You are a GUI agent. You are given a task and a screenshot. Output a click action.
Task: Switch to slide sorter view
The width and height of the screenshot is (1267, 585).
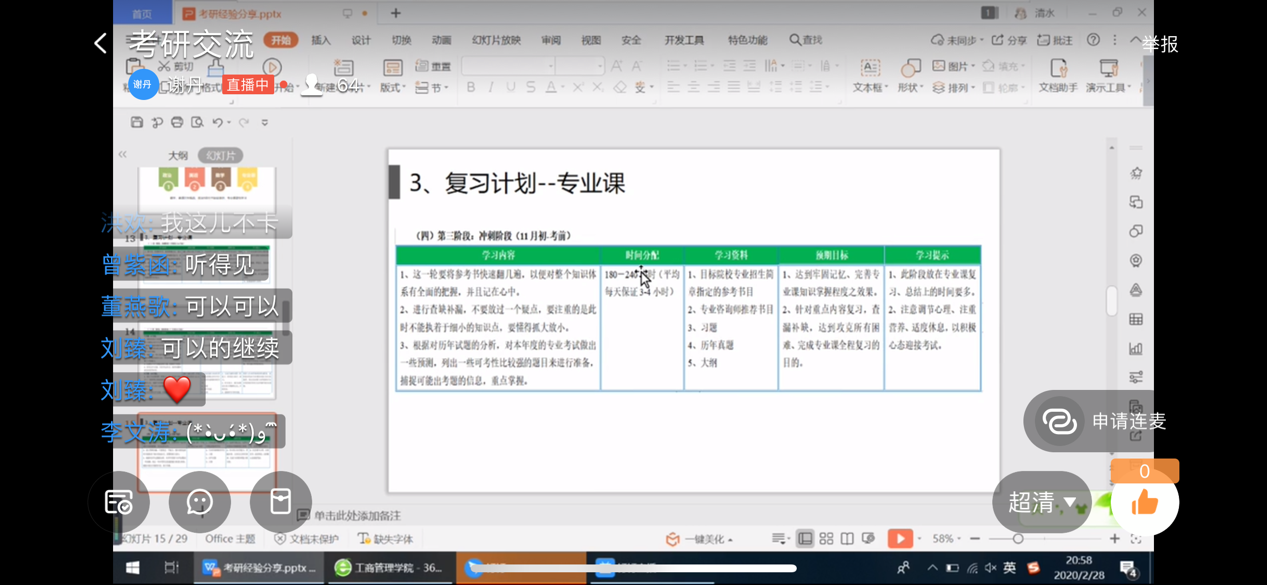(x=826, y=539)
